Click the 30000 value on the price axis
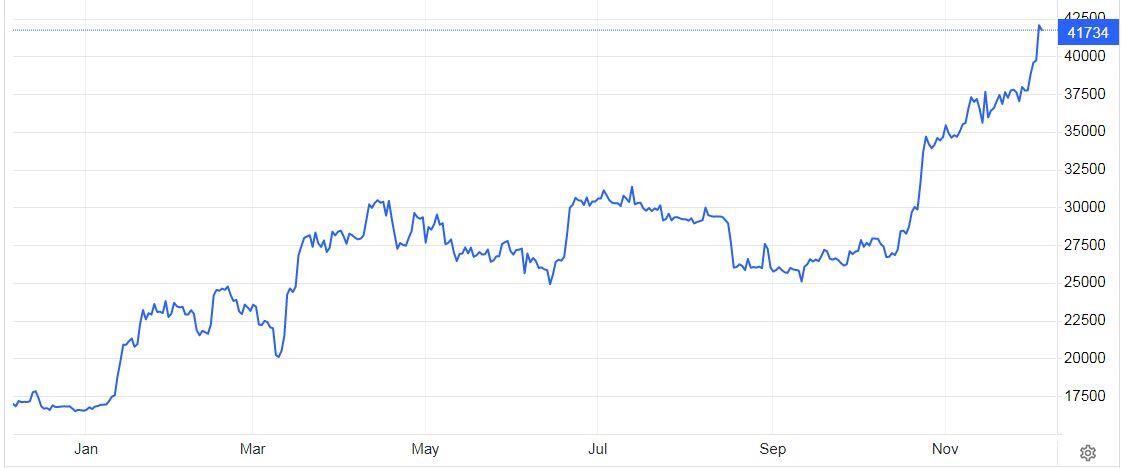The height and width of the screenshot is (468, 1125). click(1085, 207)
